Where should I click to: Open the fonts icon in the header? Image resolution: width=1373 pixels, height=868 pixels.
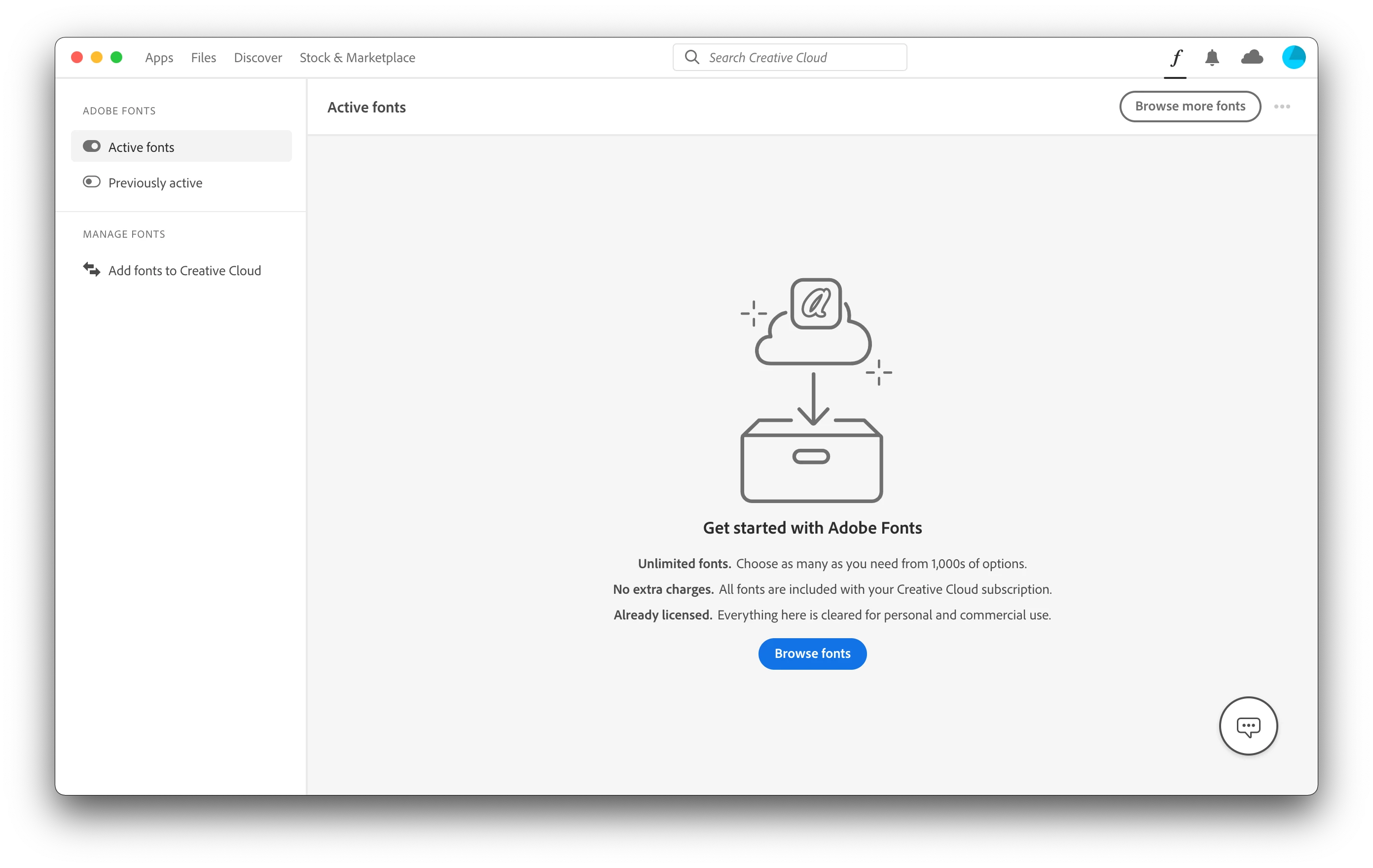coord(1176,58)
